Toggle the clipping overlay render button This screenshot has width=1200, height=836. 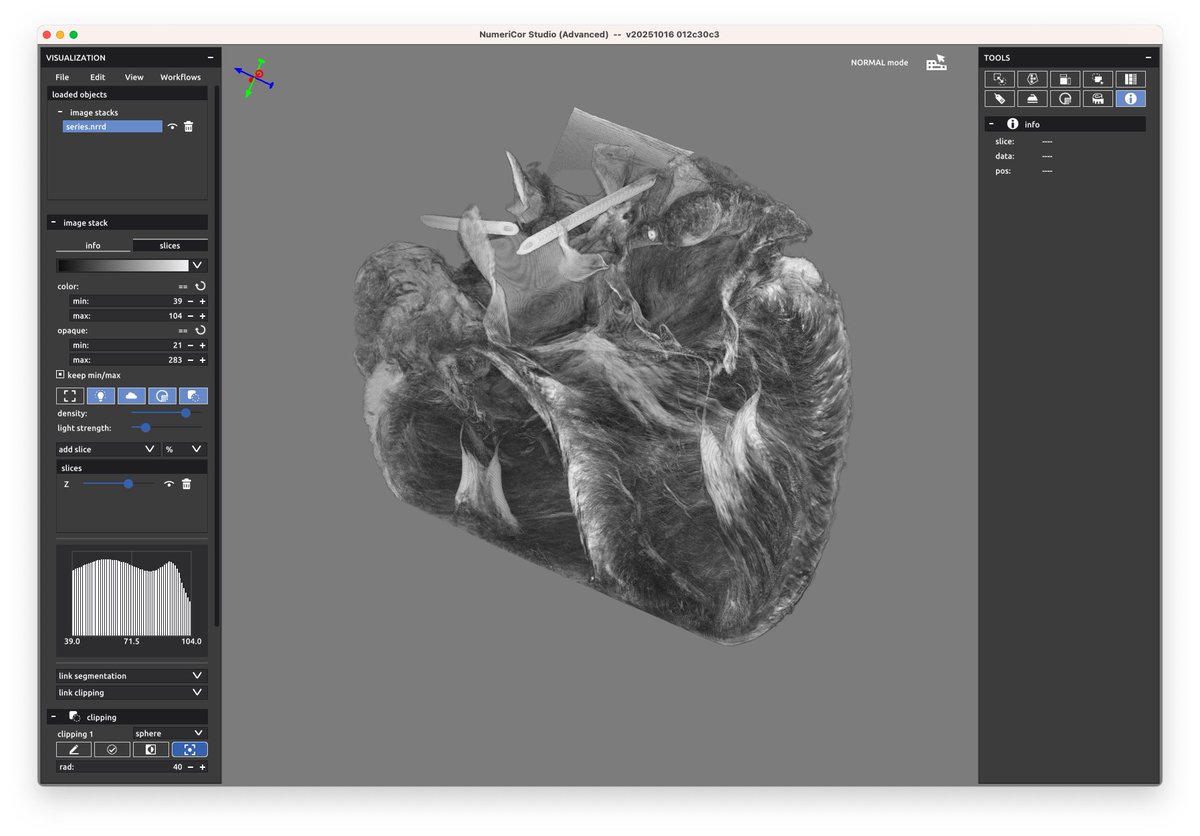coord(193,396)
